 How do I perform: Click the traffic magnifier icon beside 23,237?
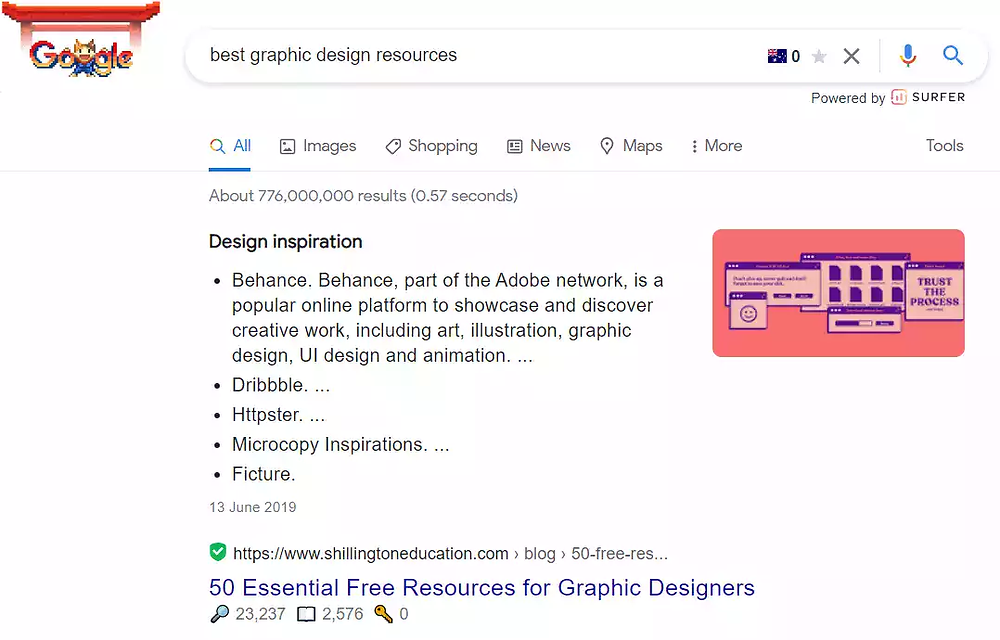click(x=219, y=614)
